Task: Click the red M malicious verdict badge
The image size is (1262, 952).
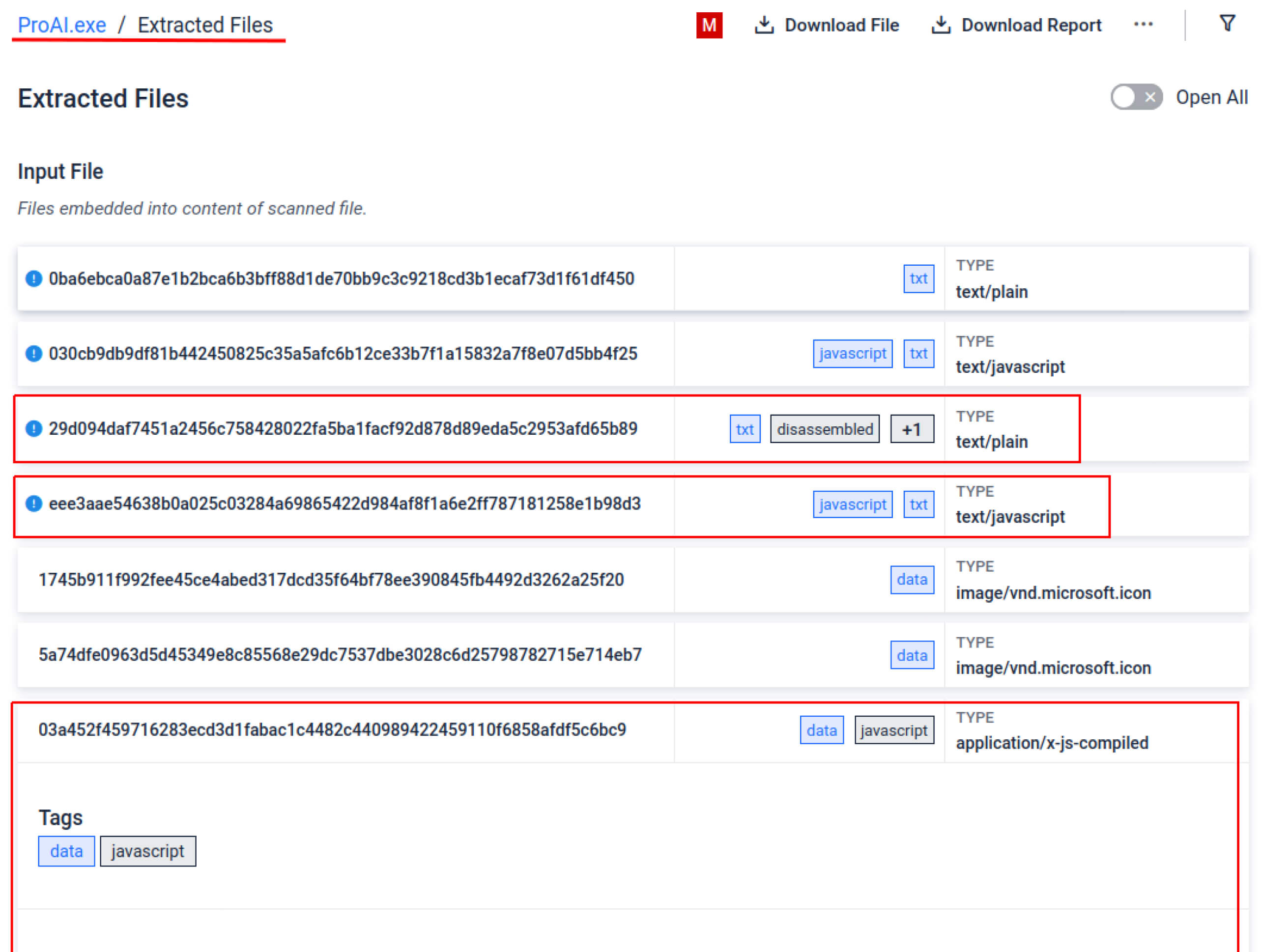Action: click(709, 25)
